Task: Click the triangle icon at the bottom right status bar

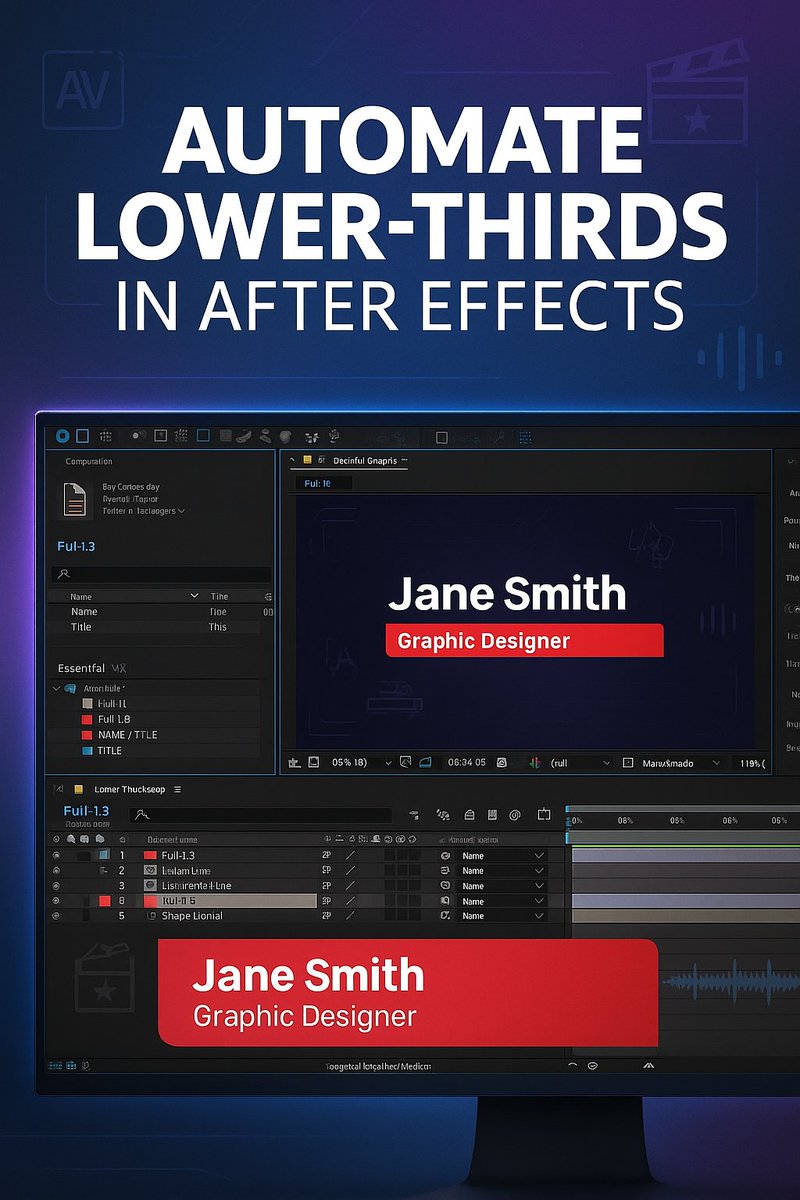Action: 650,1066
